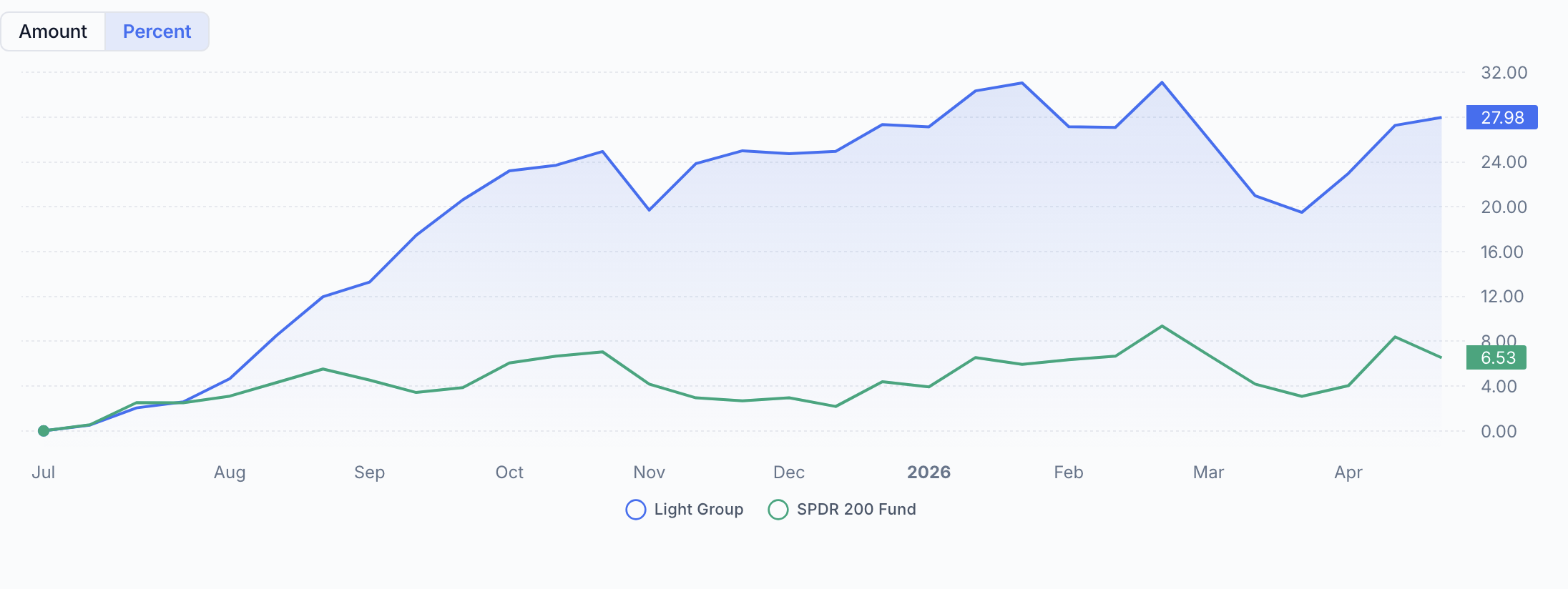Click the 2026 label on the x-axis
The width and height of the screenshot is (1568, 589).
click(x=929, y=472)
